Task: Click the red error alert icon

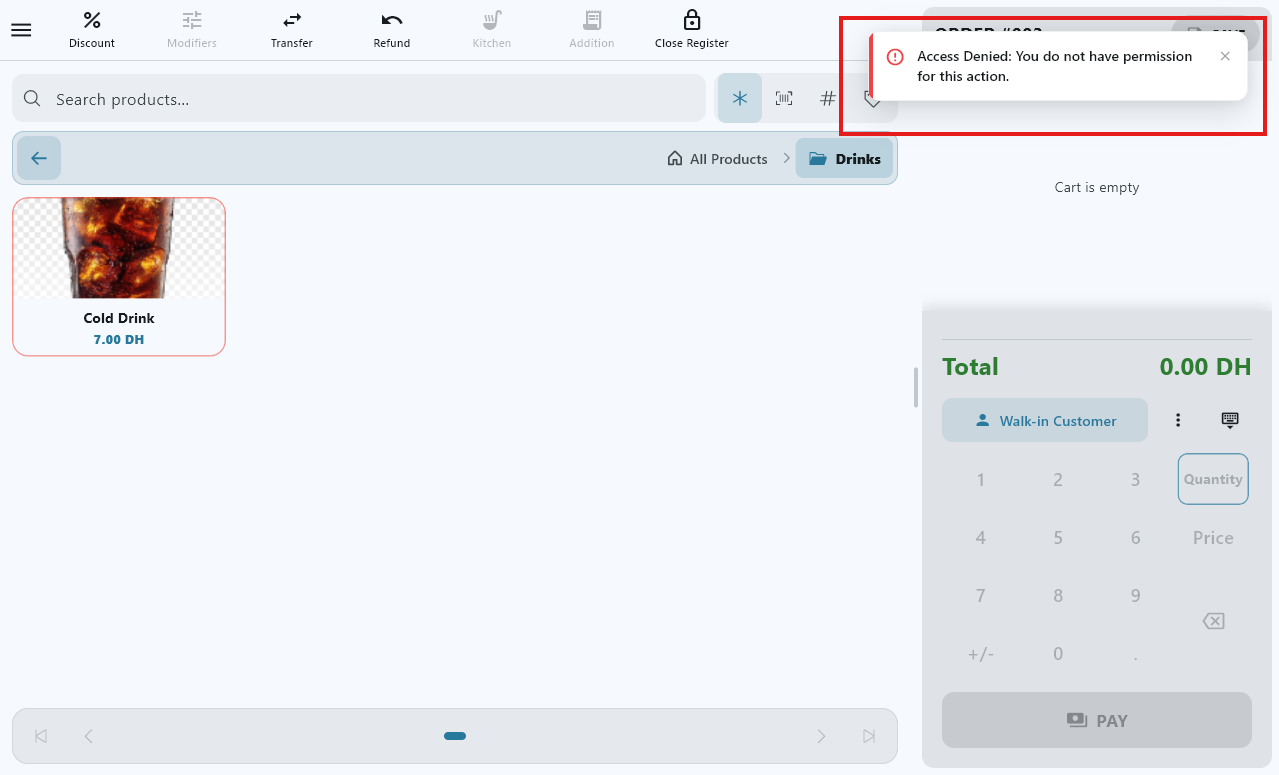Action: [x=896, y=57]
